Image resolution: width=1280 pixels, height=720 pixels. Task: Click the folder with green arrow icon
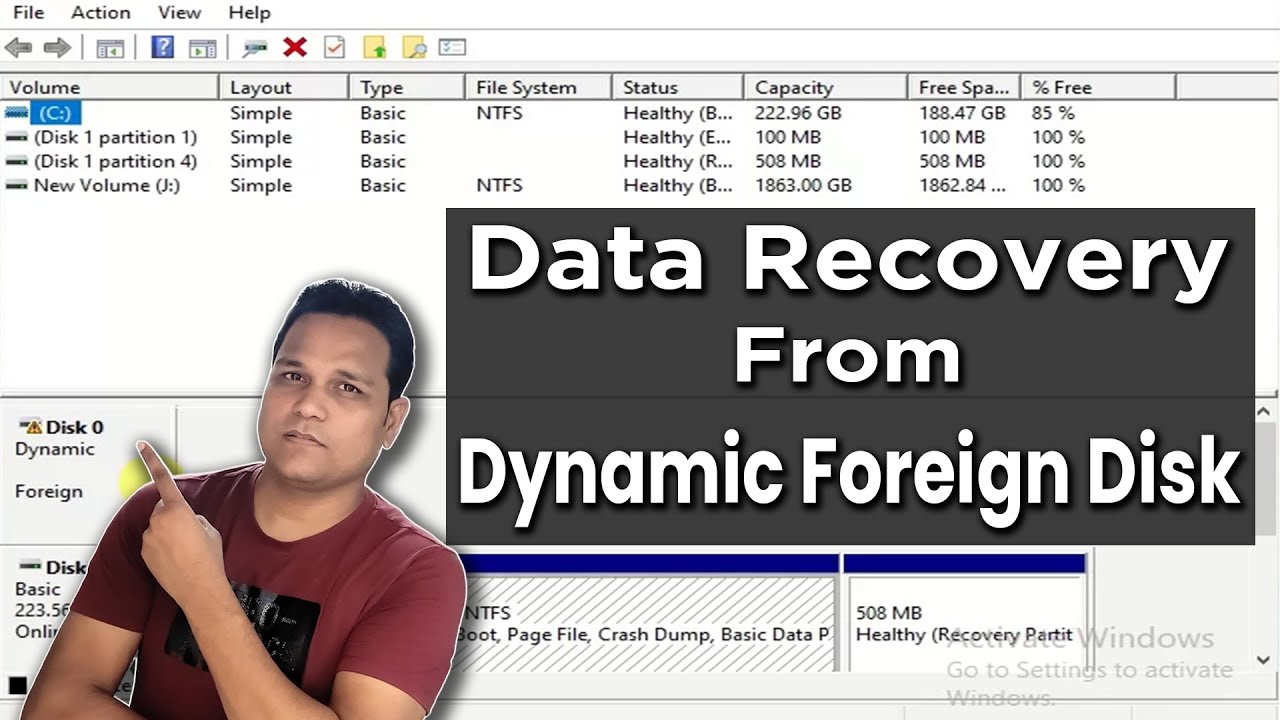(374, 47)
